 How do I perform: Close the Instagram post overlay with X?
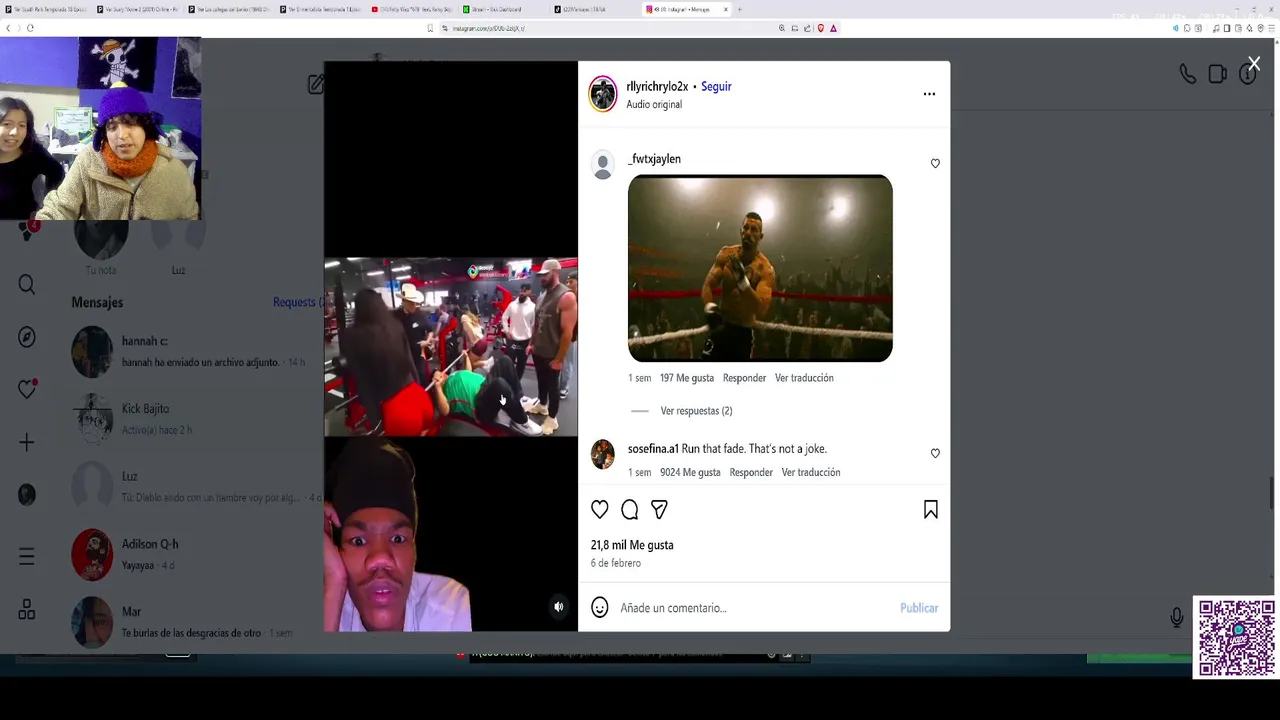[x=1254, y=64]
